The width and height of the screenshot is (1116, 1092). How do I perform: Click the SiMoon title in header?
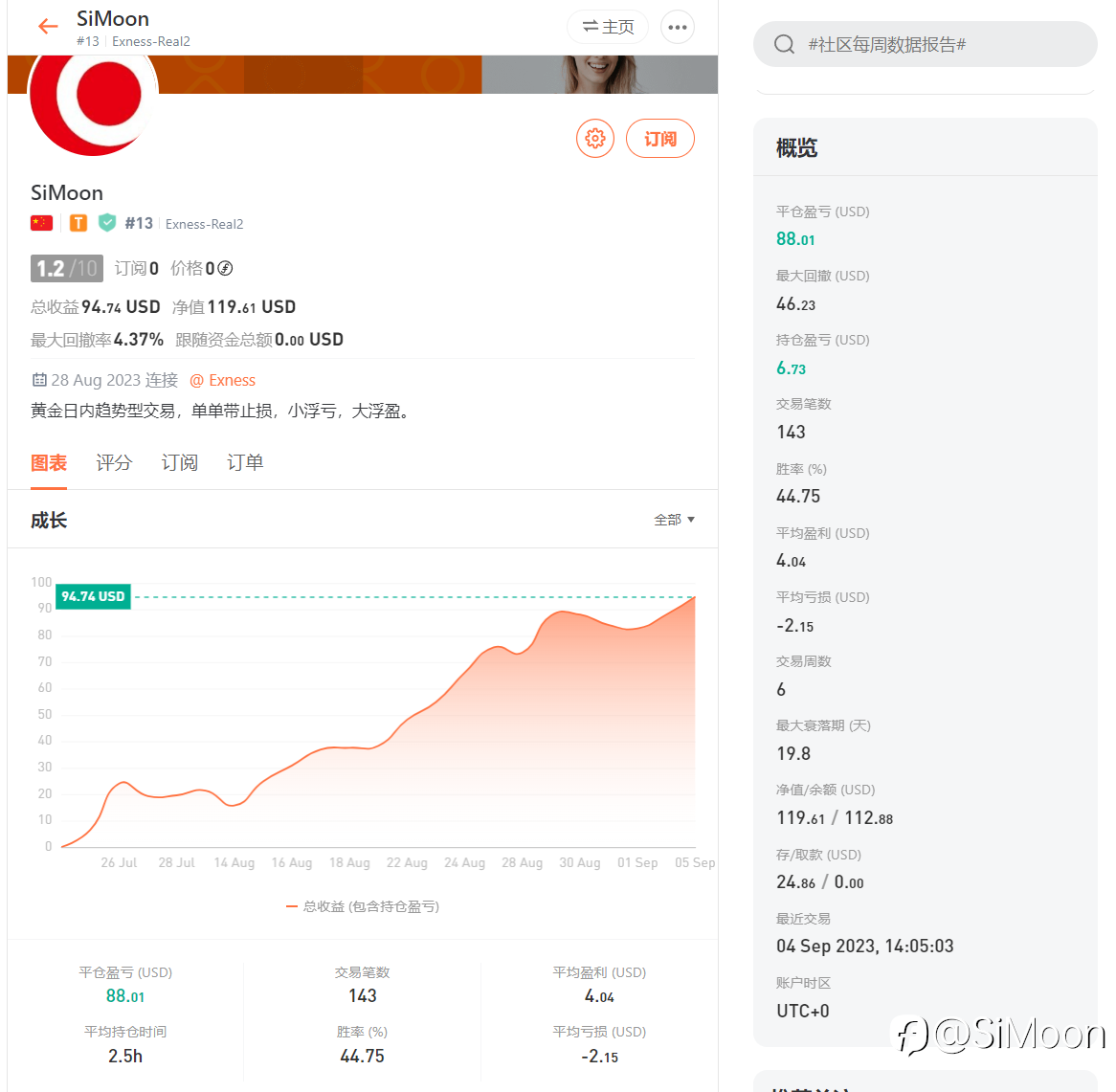click(x=112, y=18)
